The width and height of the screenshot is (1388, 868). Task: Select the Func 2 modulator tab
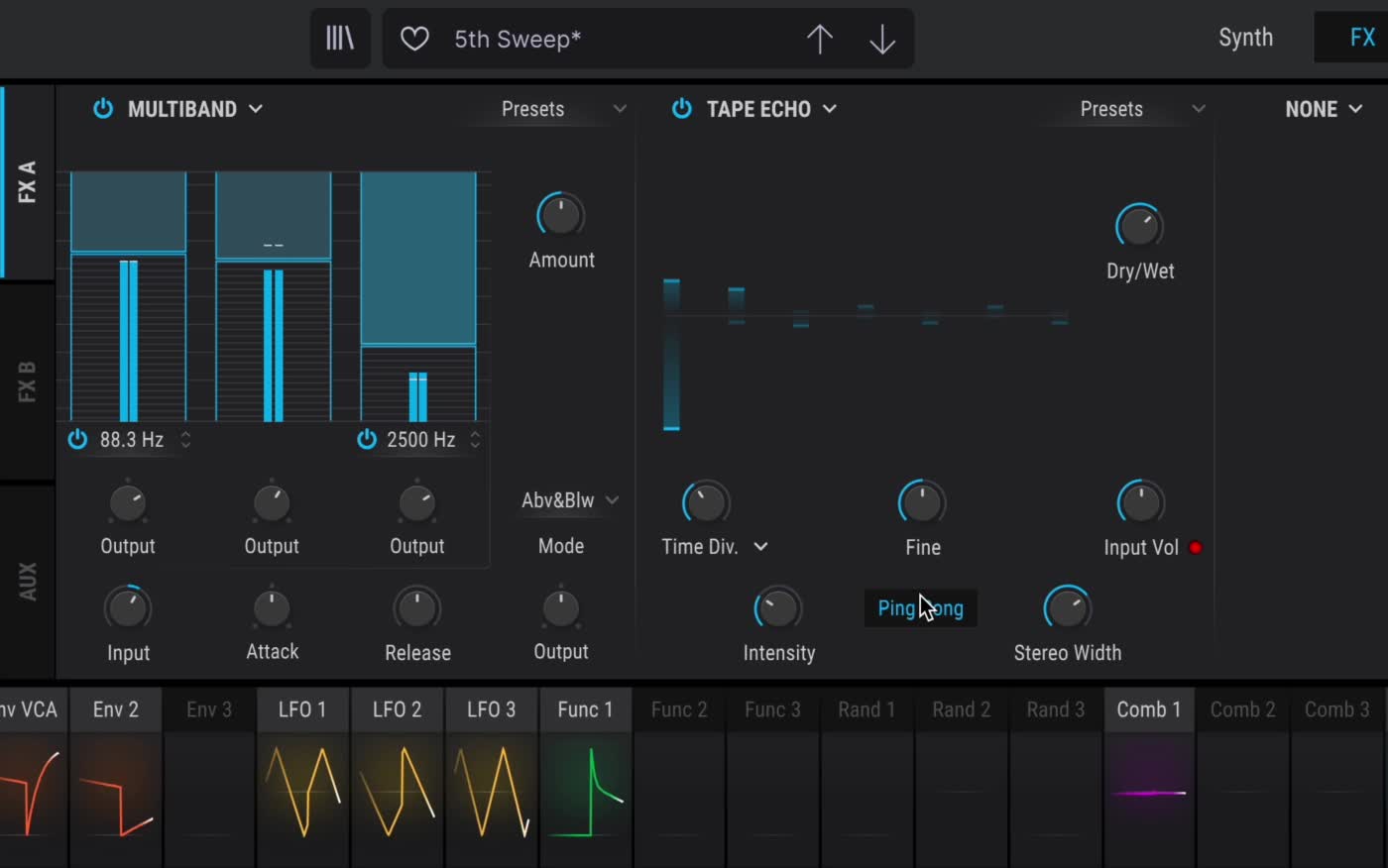point(679,709)
